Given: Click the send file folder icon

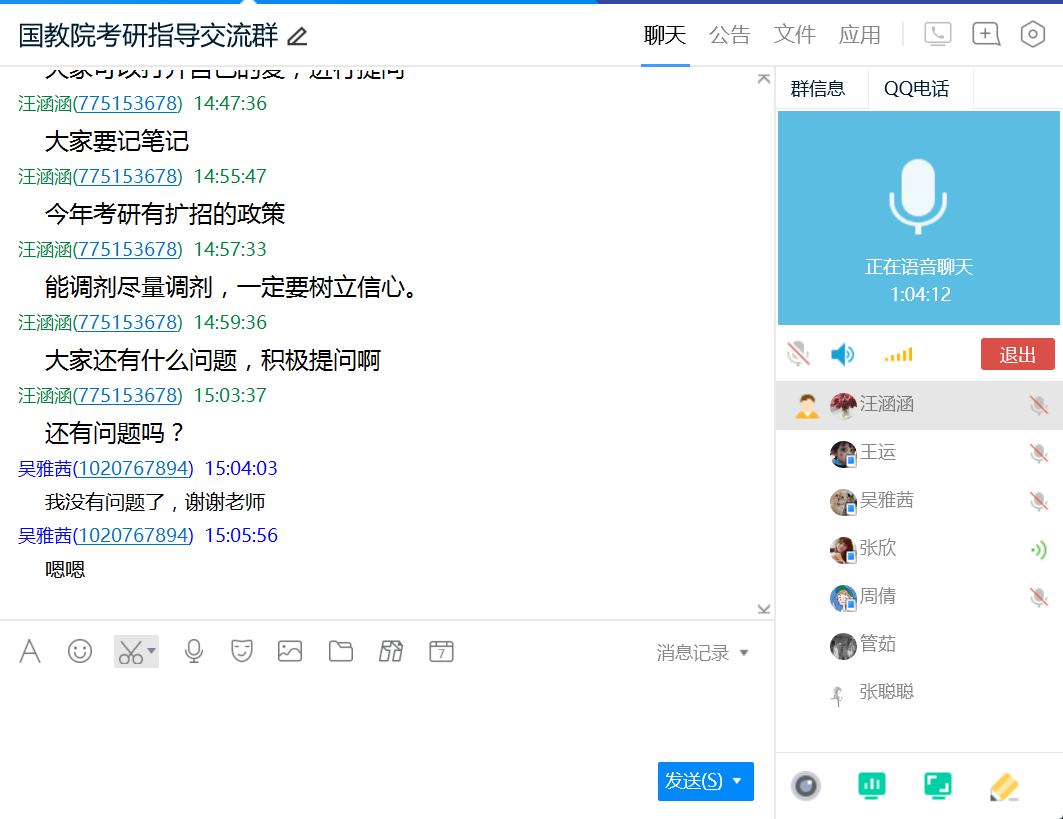Looking at the screenshot, I should (x=341, y=651).
